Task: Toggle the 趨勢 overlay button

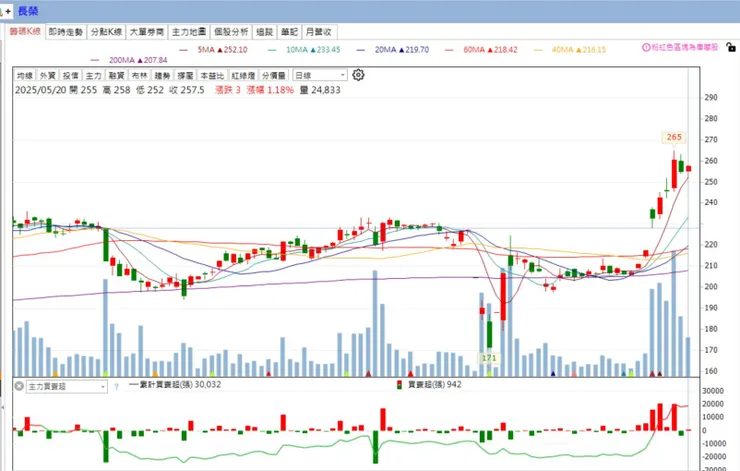Action: [162, 76]
